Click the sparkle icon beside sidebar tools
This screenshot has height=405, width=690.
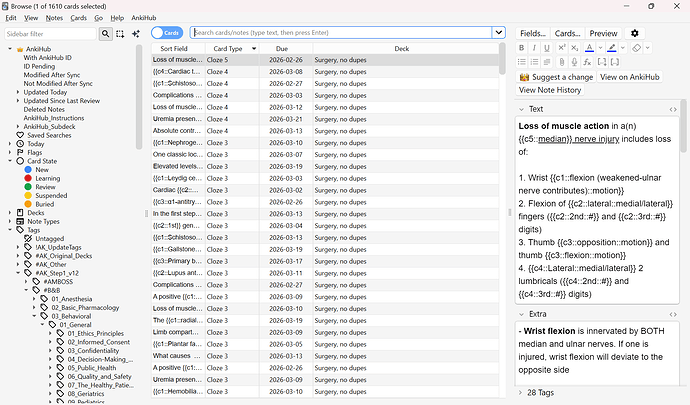pyautogui.click(x=136, y=33)
